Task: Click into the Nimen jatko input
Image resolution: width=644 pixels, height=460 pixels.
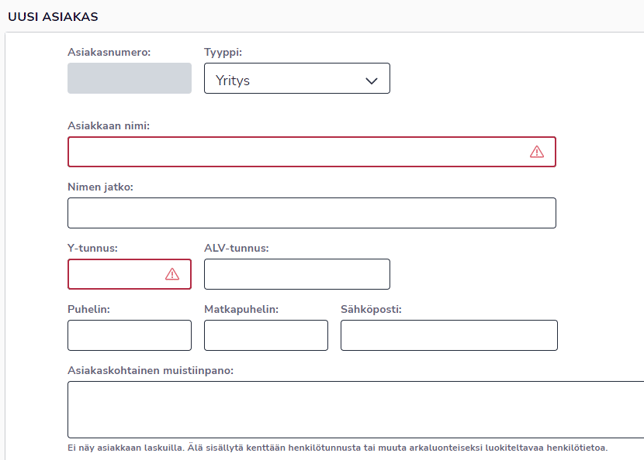Action: tap(311, 213)
